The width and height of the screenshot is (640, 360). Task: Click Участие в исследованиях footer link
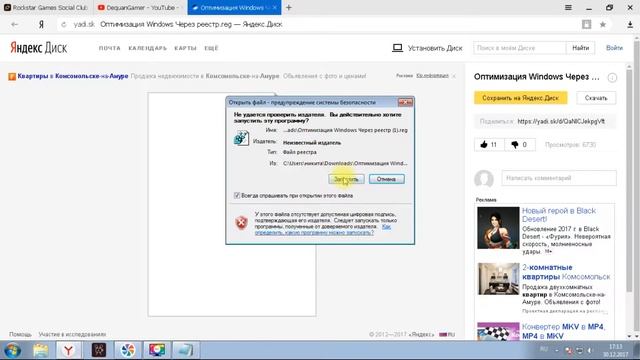(72, 334)
